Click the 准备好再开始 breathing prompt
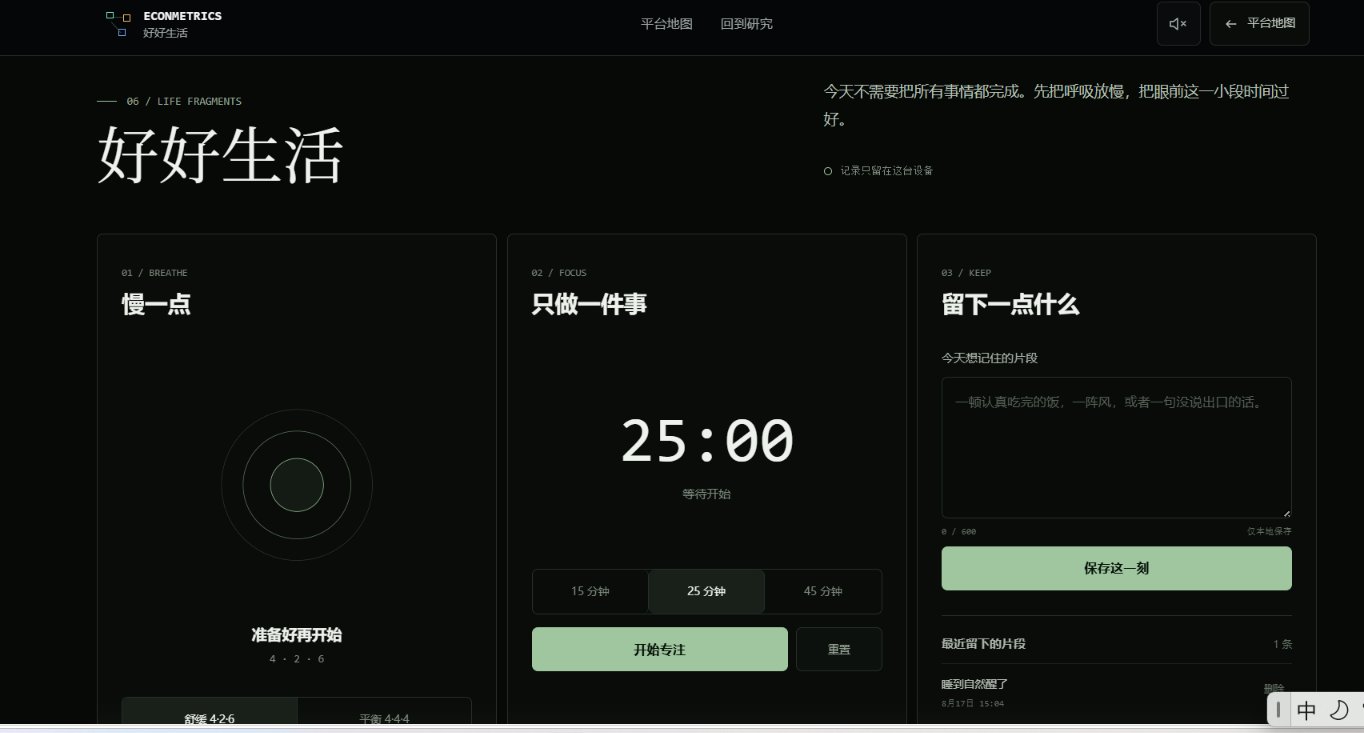1364x733 pixels. coord(297,635)
